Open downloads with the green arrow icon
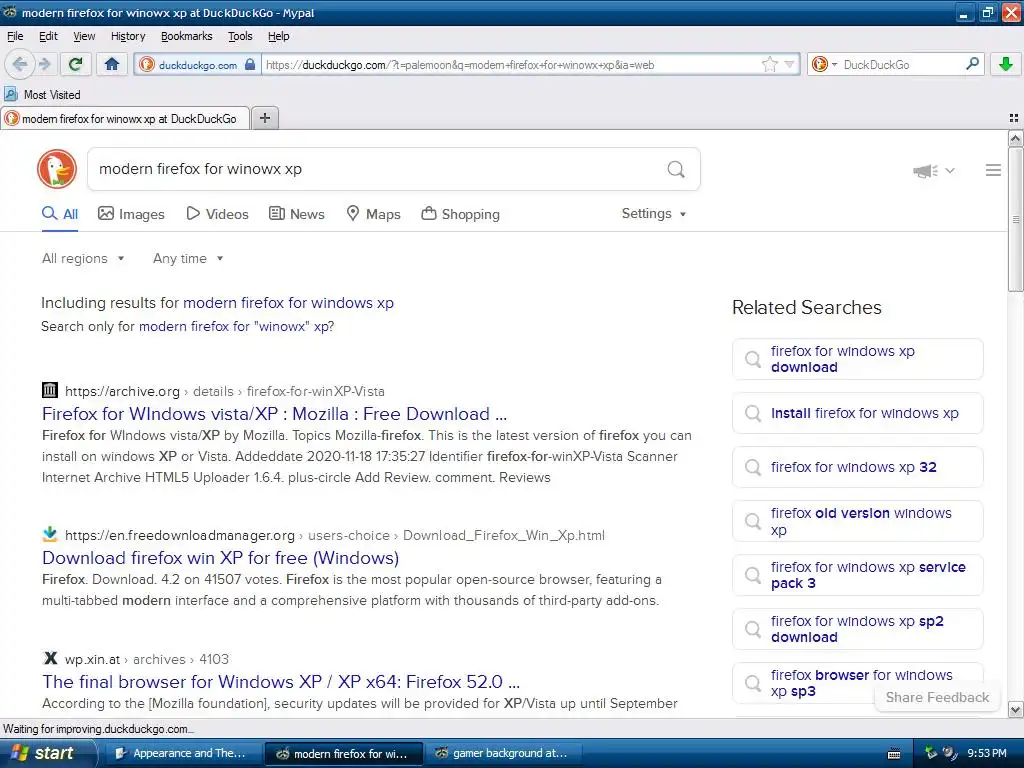Viewport: 1024px width, 768px height. point(1005,64)
